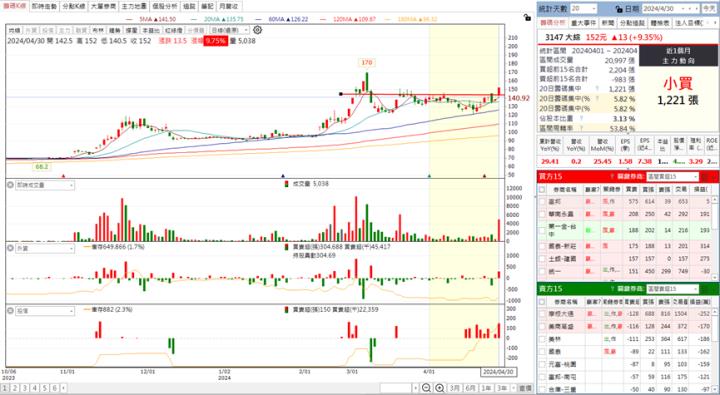Screen dimensions: 720x395
Task: Click the first icon right of 買方15 dropdown
Action: 705,177
